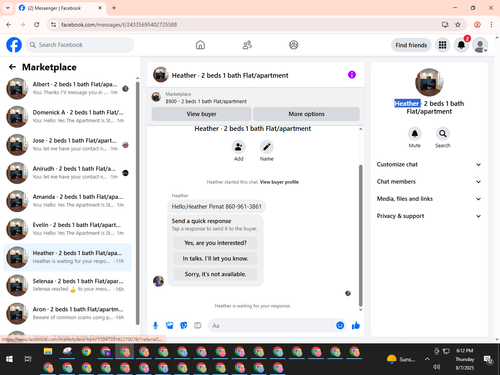Open the Chrome three-dot menu
Screen dimensions: 500x375
click(x=491, y=25)
